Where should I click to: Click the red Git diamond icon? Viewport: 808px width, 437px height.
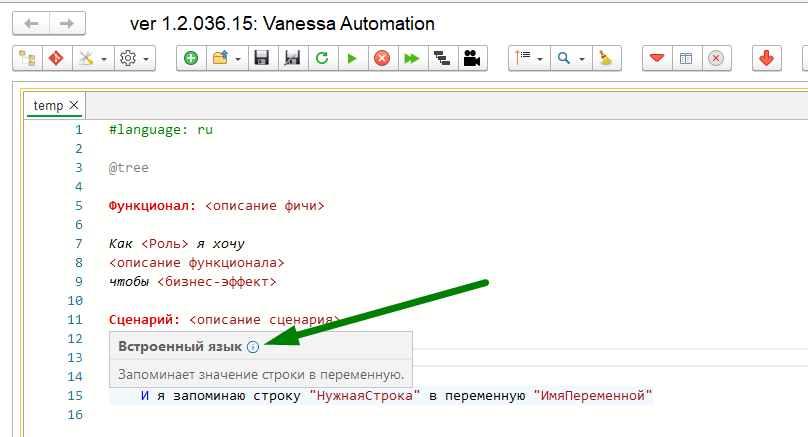[57, 58]
